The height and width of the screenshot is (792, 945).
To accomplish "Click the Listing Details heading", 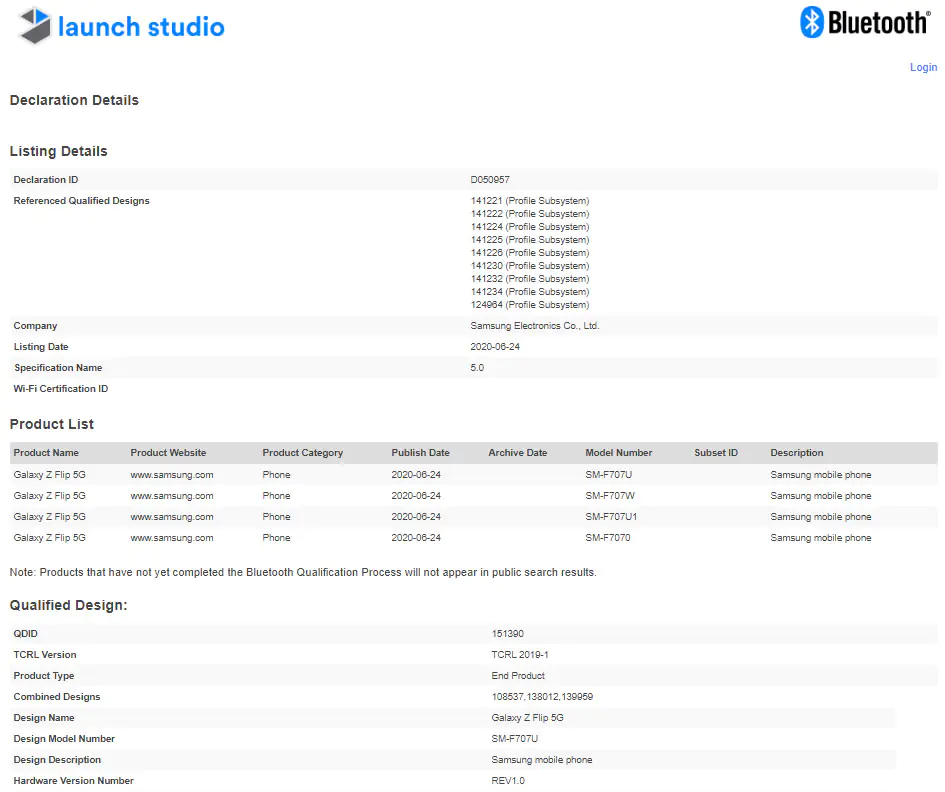I will [58, 151].
